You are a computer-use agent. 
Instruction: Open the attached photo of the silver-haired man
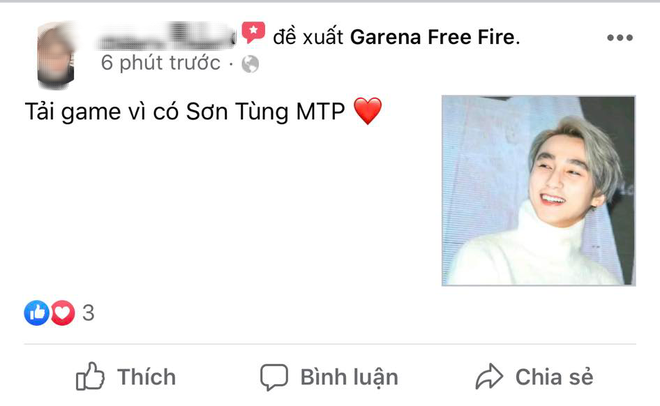538,191
